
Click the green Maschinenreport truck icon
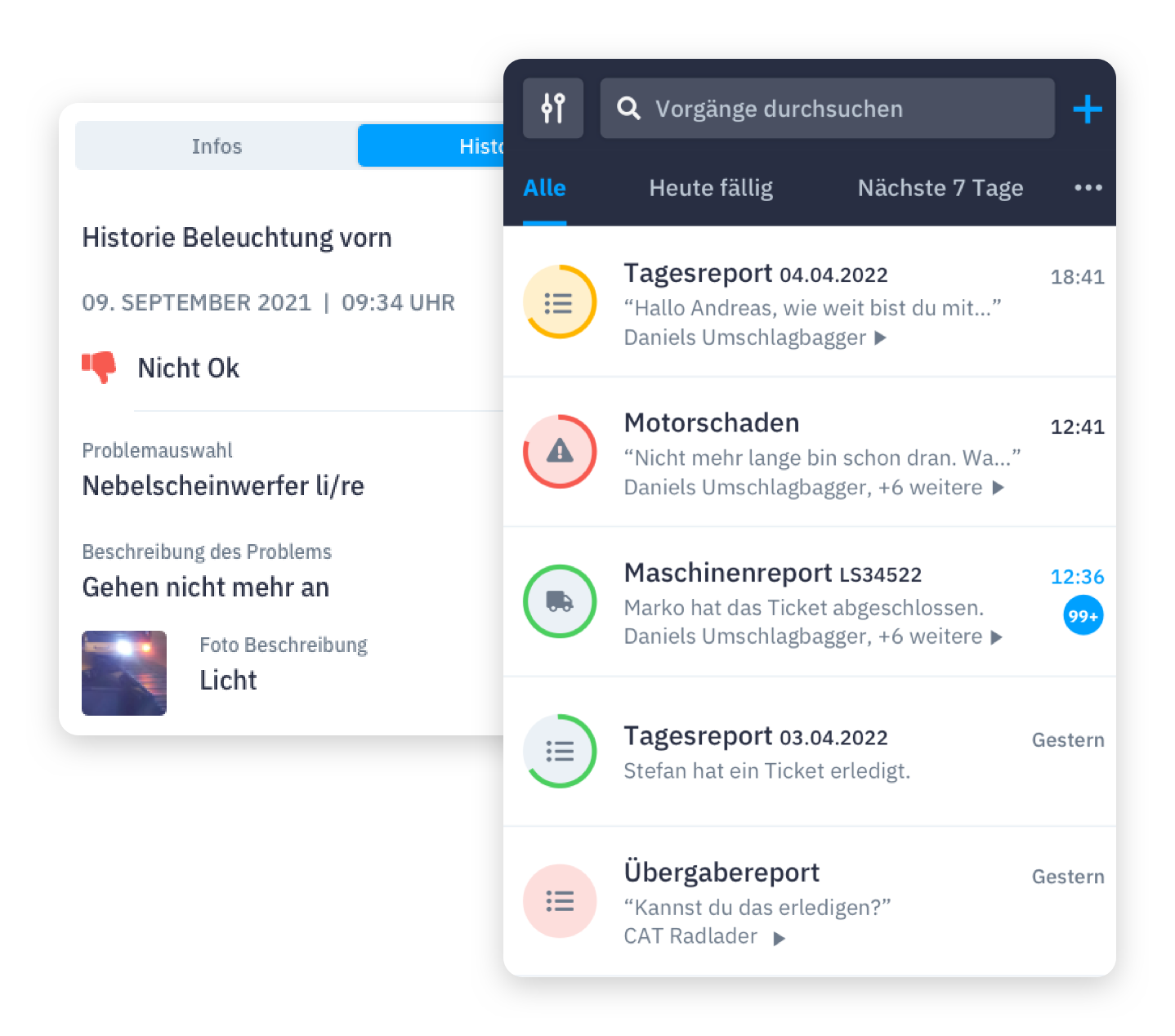(560, 601)
